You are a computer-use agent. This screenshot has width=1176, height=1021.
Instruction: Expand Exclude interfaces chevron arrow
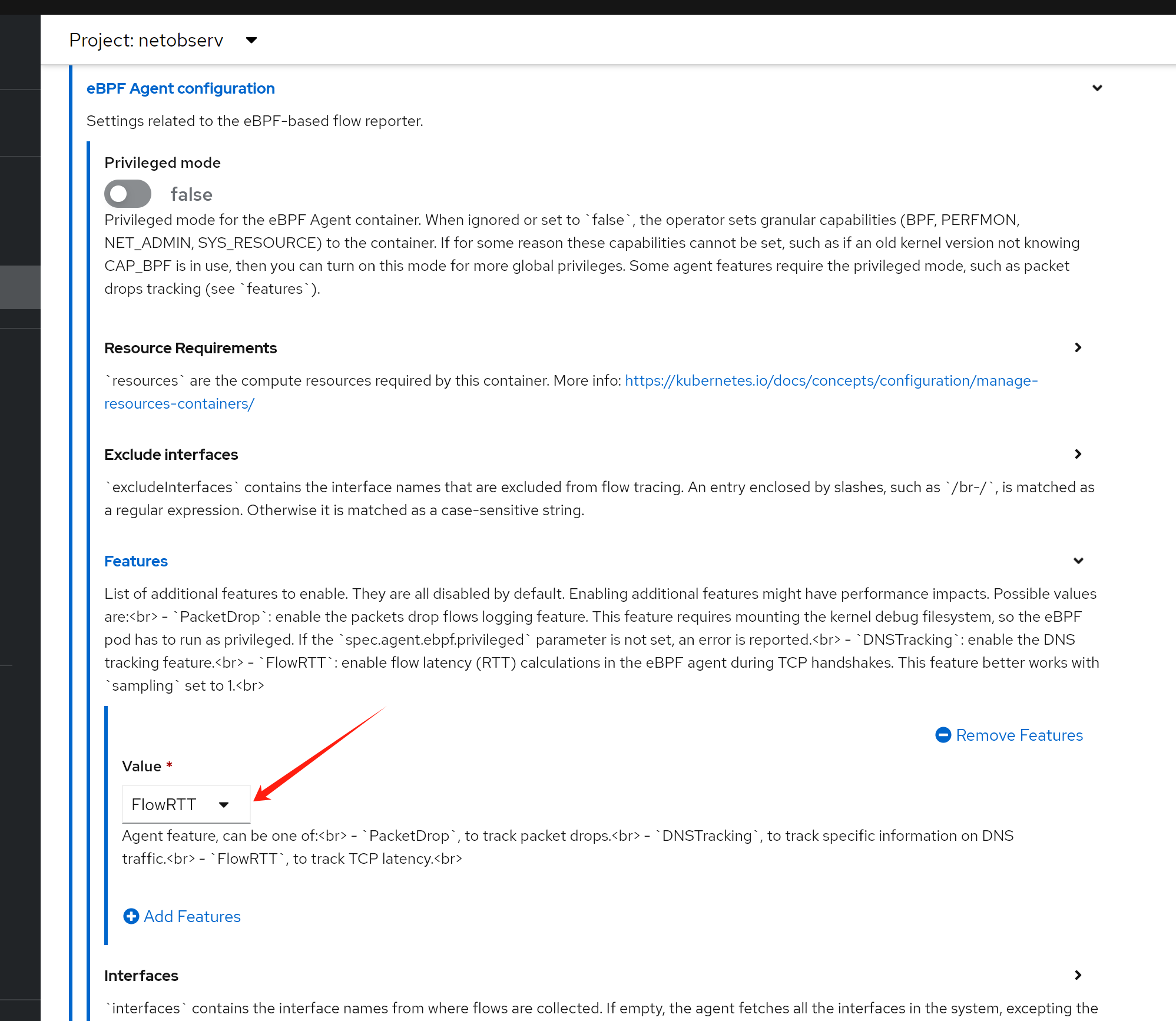pyautogui.click(x=1078, y=454)
